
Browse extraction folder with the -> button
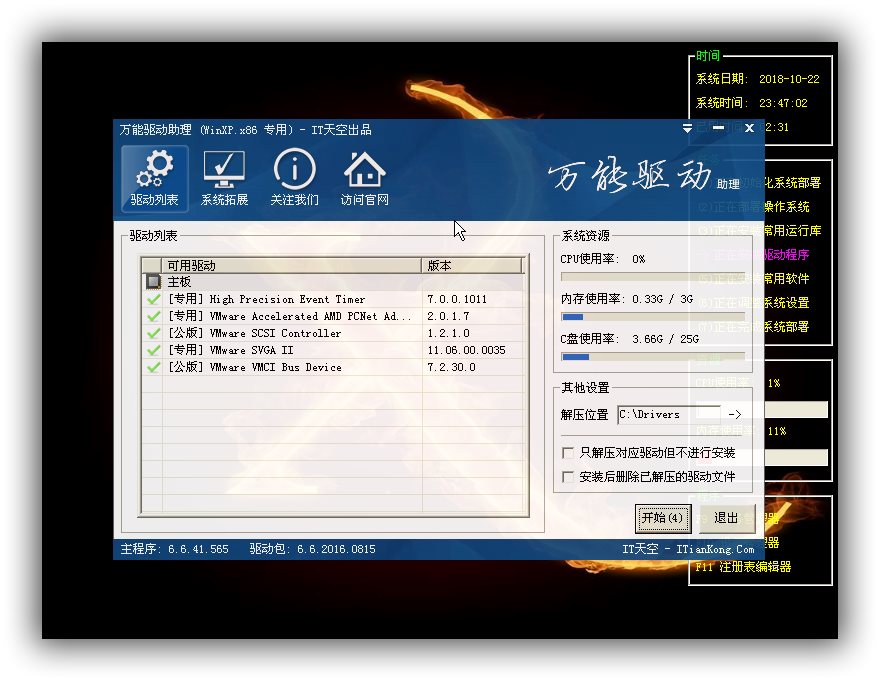[735, 414]
